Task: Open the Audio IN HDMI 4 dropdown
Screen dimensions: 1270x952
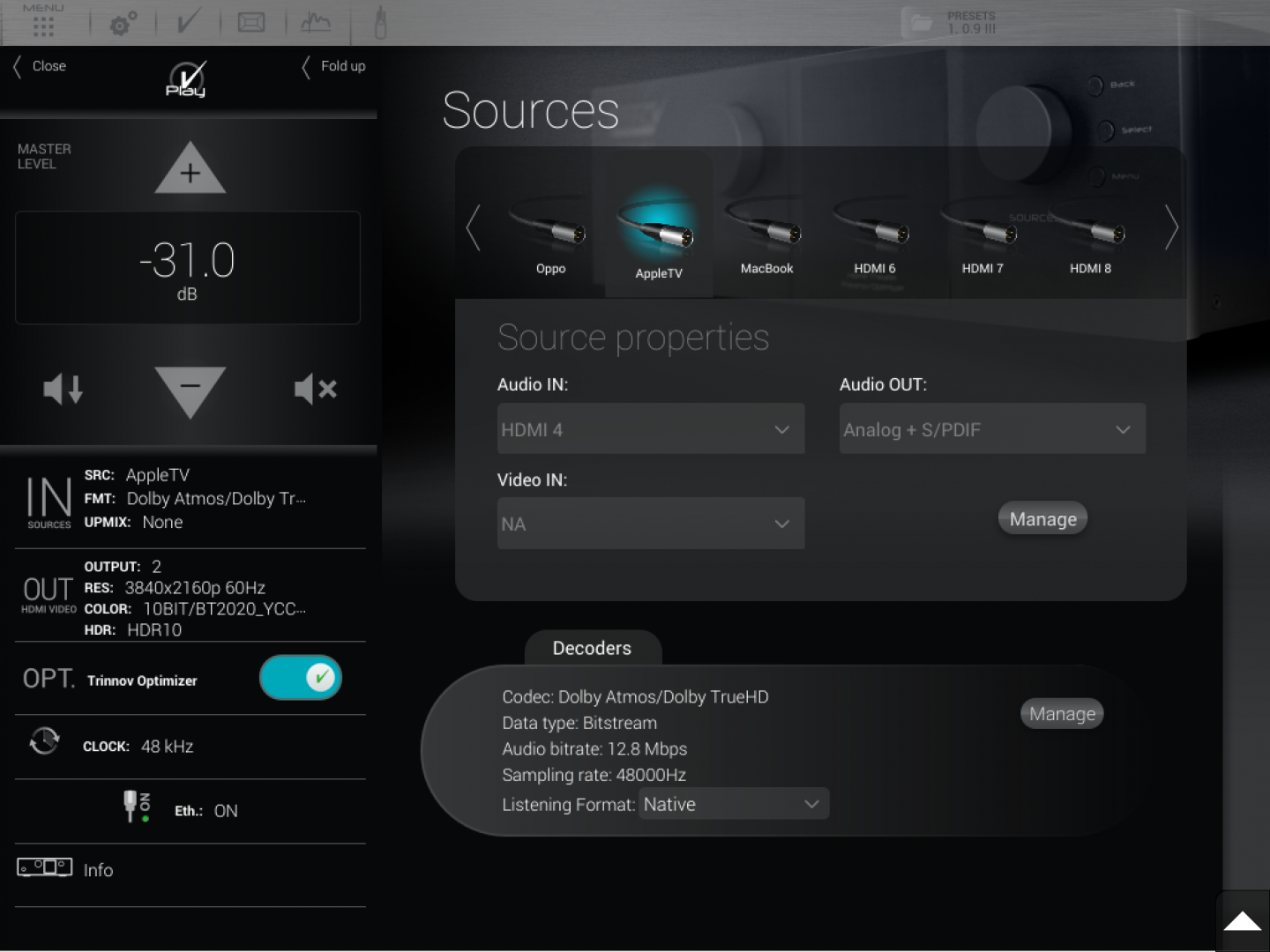Action: pos(651,429)
